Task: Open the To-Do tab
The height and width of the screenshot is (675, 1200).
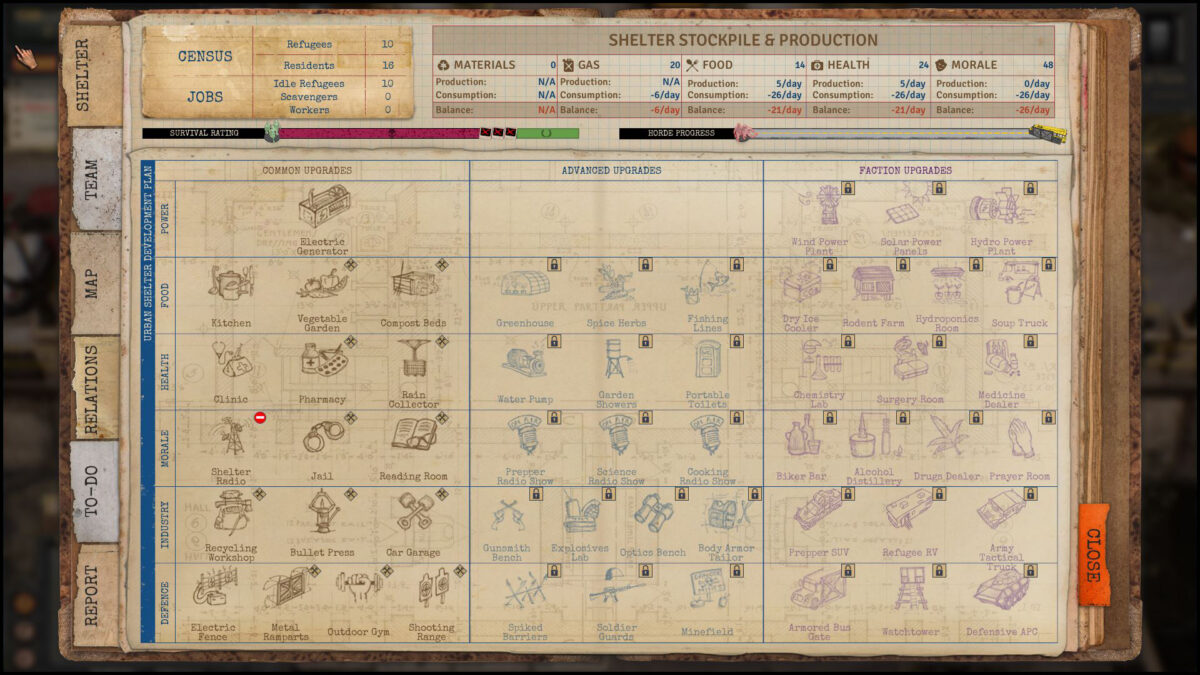Action: pos(94,492)
